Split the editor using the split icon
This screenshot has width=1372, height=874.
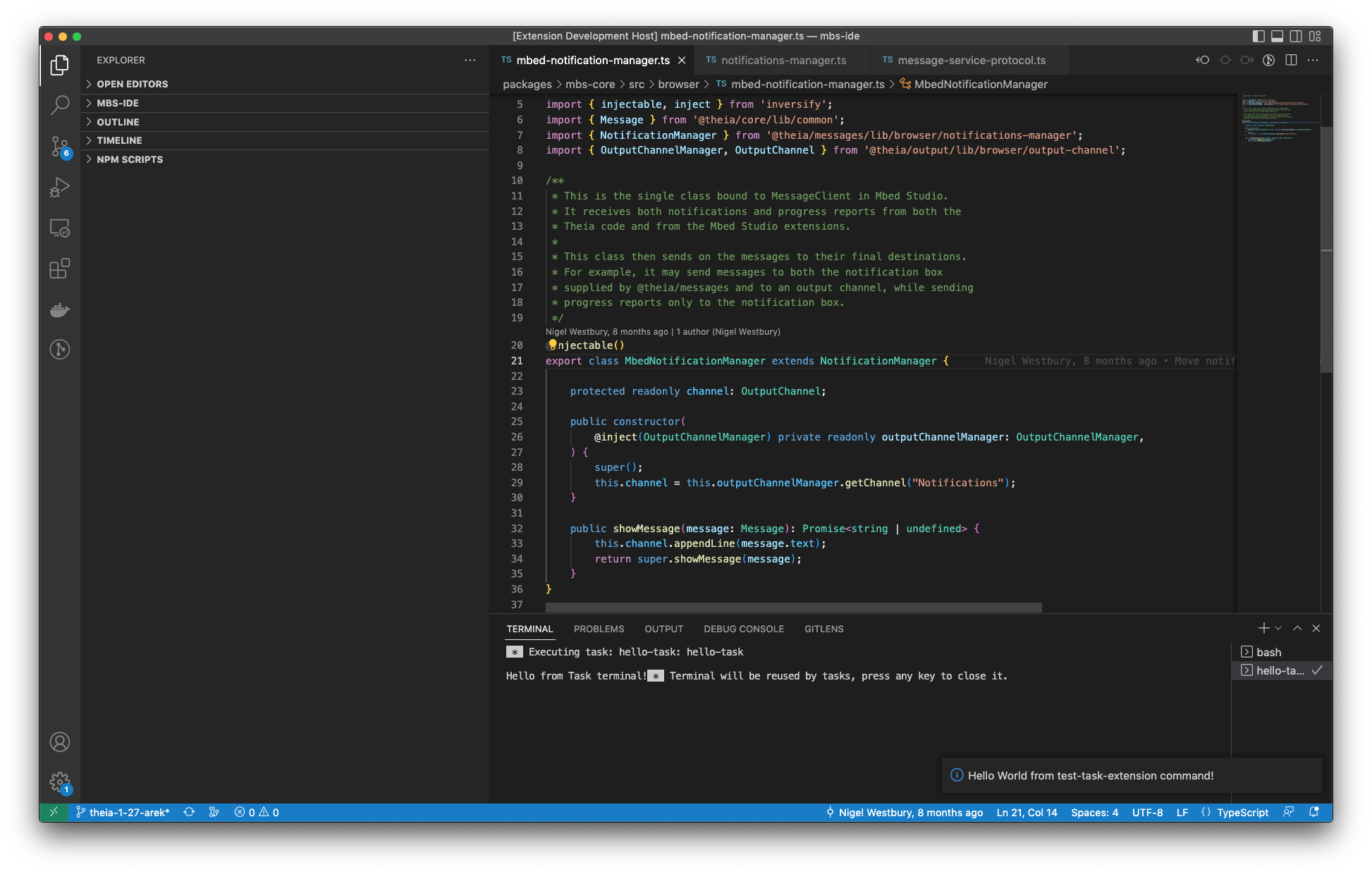coord(1291,60)
